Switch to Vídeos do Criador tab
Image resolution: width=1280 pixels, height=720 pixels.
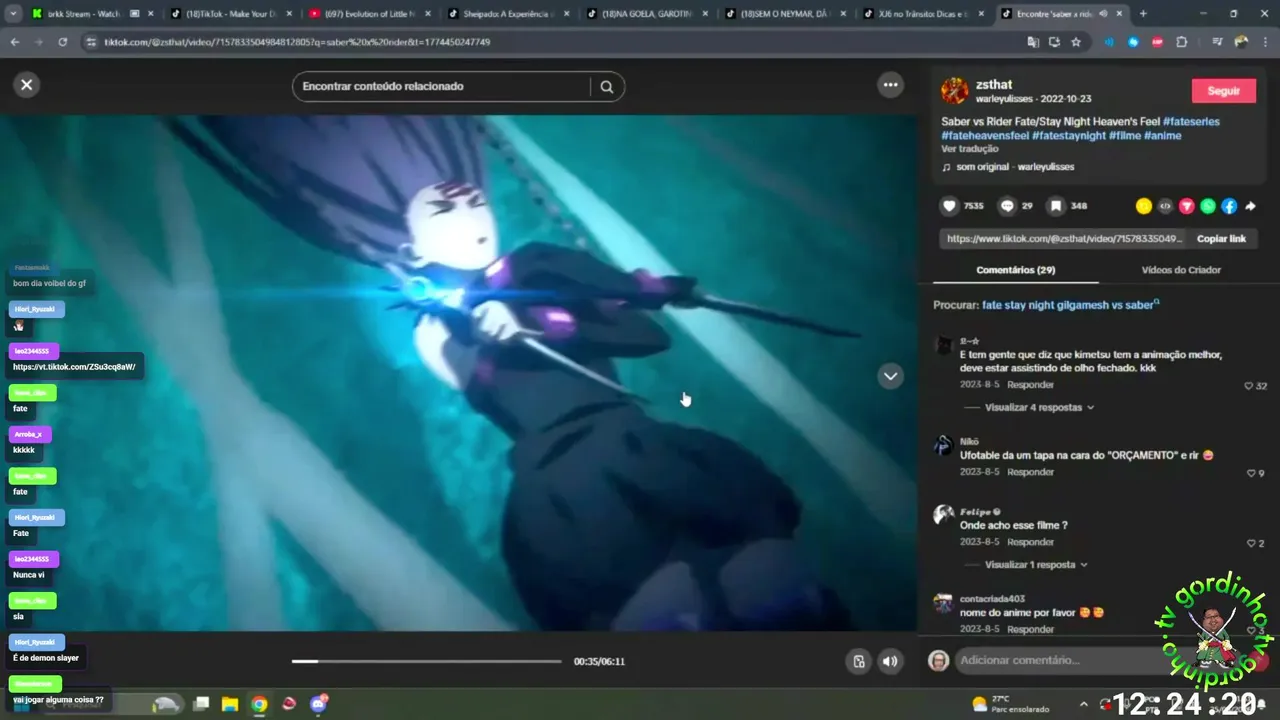point(1181,270)
